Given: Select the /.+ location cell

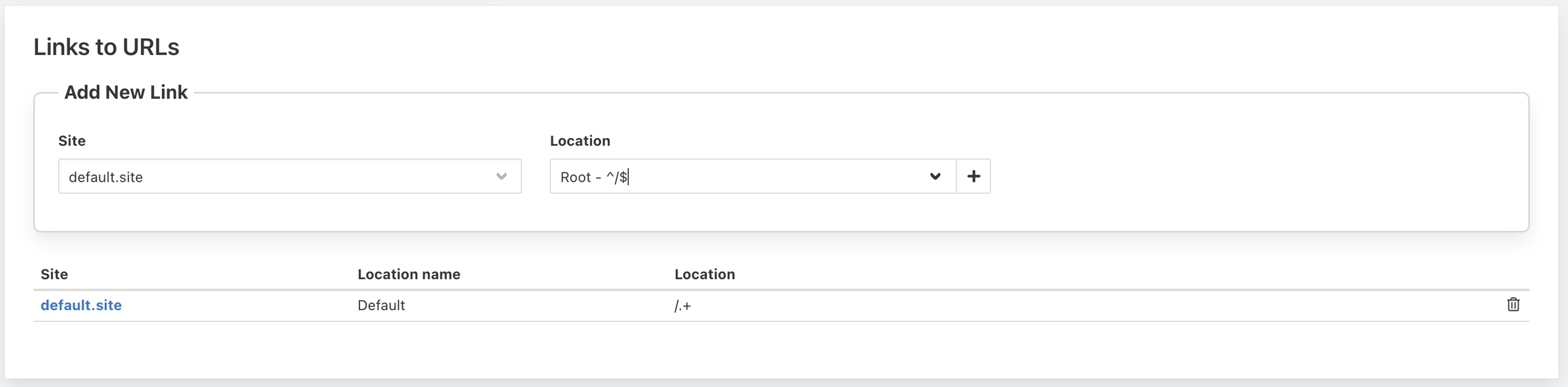Looking at the screenshot, I should pyautogui.click(x=683, y=306).
